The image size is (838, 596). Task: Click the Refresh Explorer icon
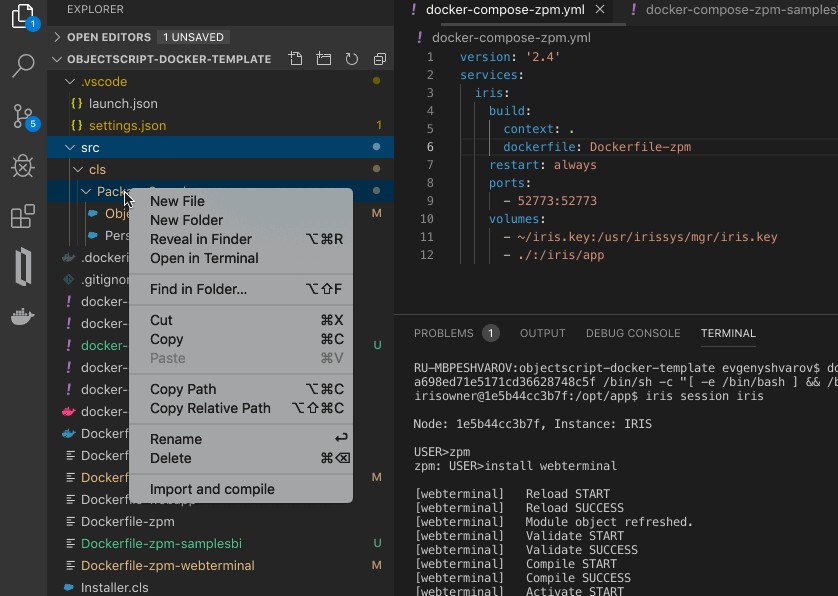click(x=351, y=59)
